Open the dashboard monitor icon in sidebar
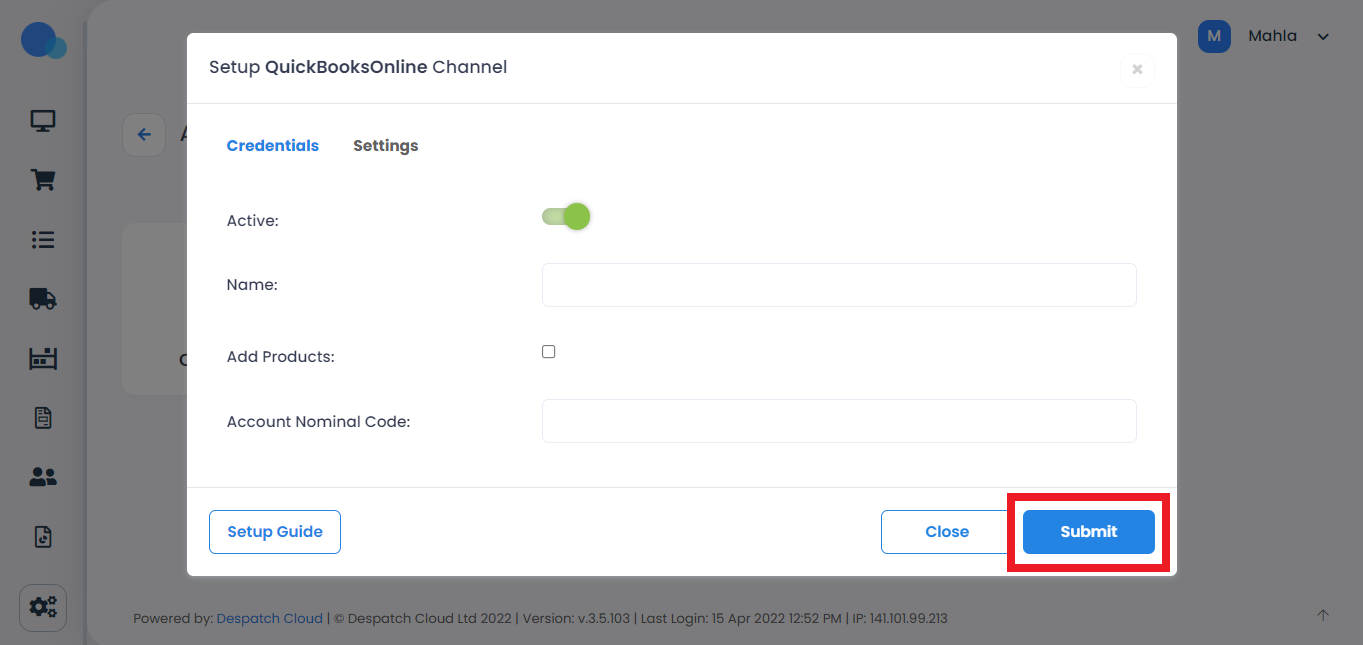 tap(43, 121)
